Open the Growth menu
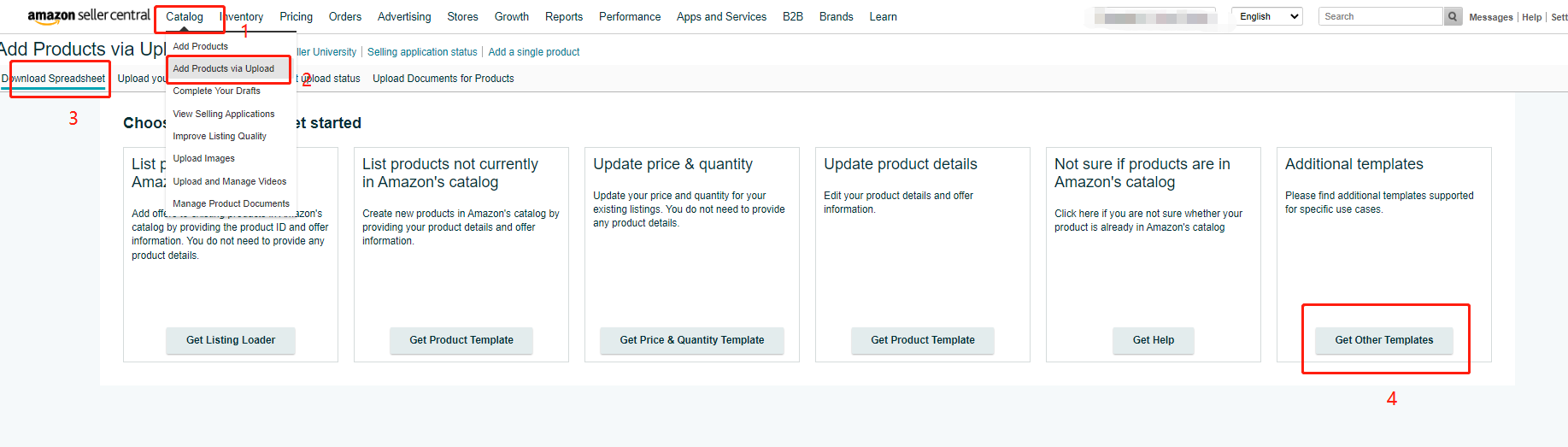Viewport: 1568px width, 447px height. pos(512,16)
